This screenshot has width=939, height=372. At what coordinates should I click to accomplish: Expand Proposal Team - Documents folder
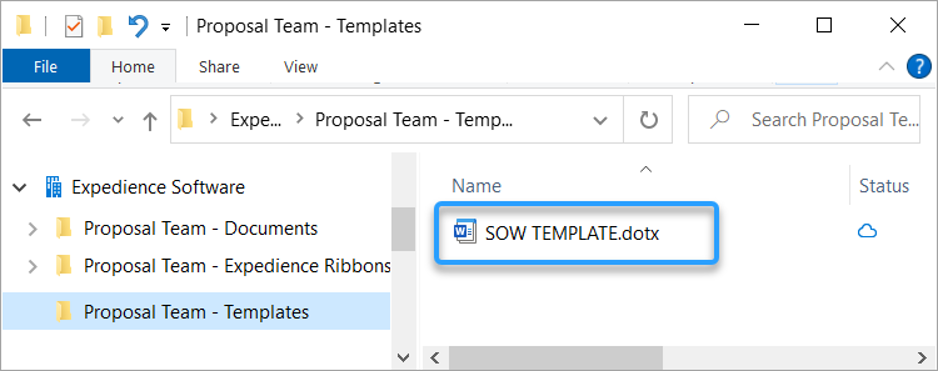(33, 229)
